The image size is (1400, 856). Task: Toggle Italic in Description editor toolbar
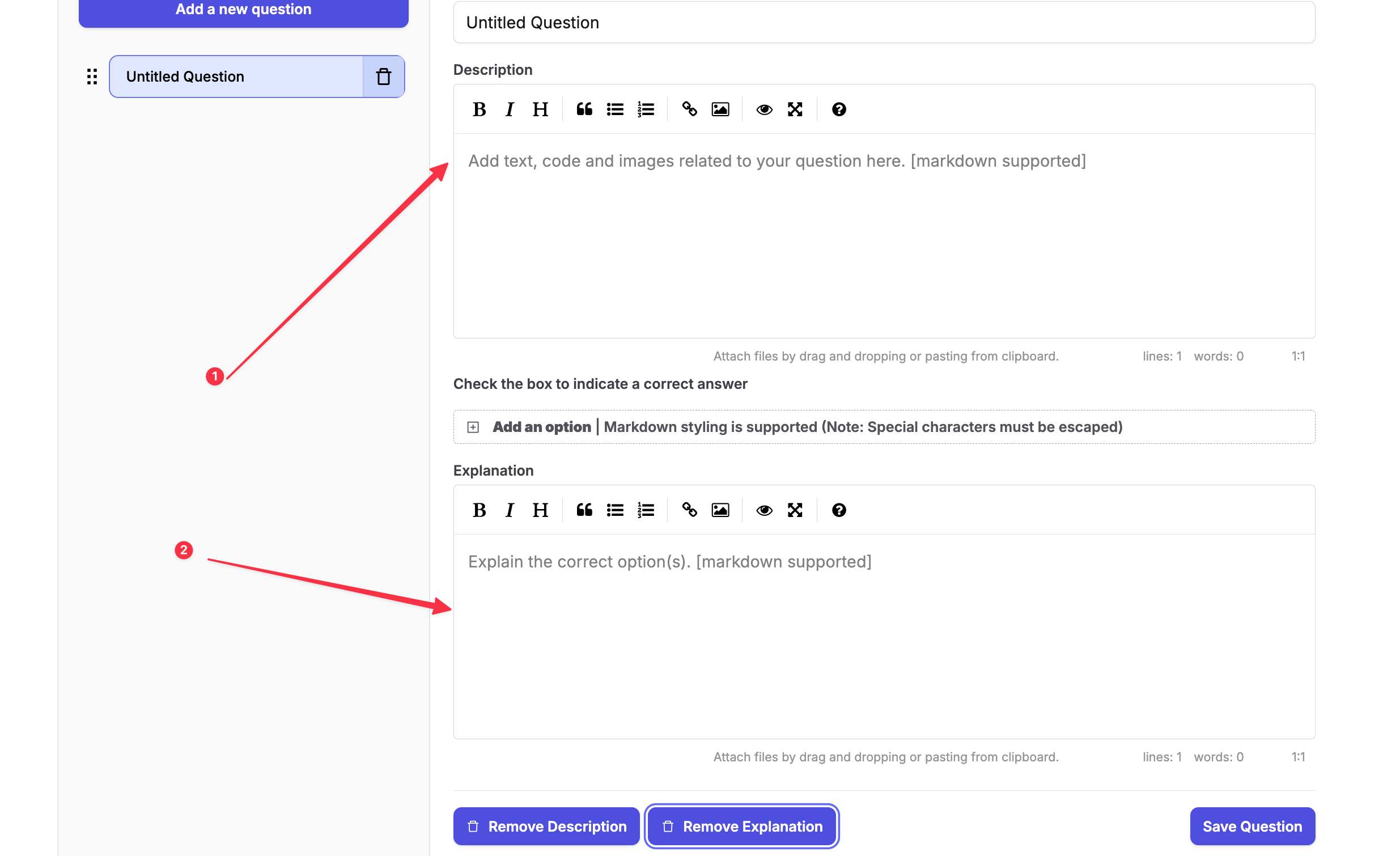click(509, 109)
